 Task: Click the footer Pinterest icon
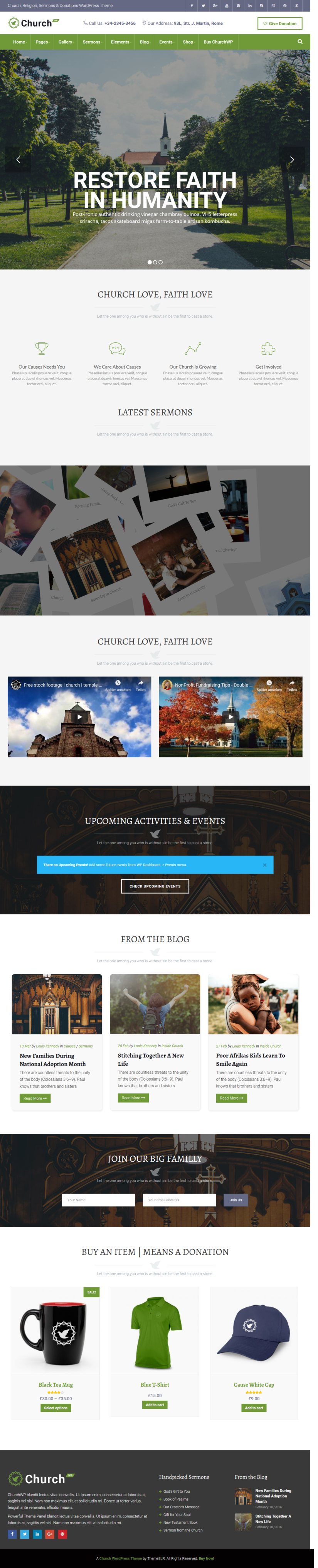[62, 1533]
